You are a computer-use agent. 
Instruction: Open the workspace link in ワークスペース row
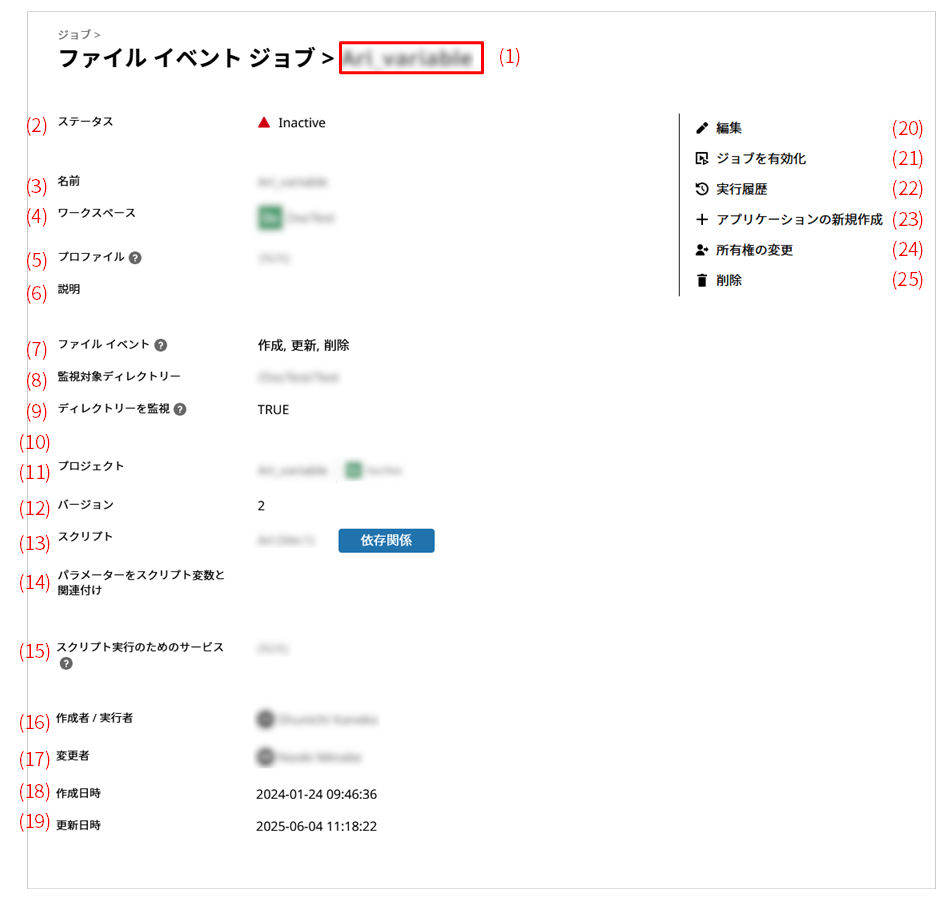point(310,217)
